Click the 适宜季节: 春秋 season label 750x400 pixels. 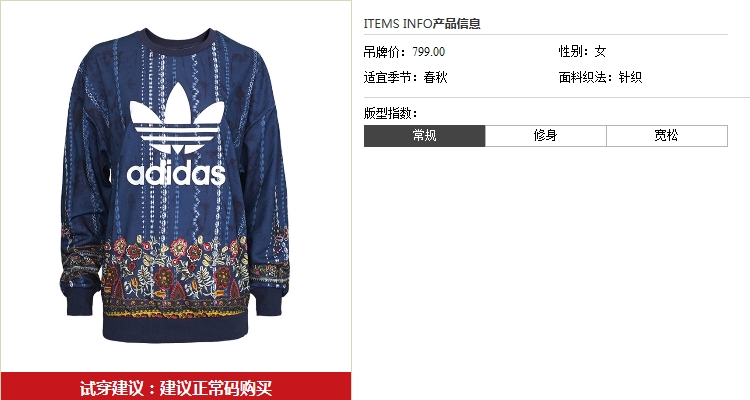pyautogui.click(x=406, y=78)
